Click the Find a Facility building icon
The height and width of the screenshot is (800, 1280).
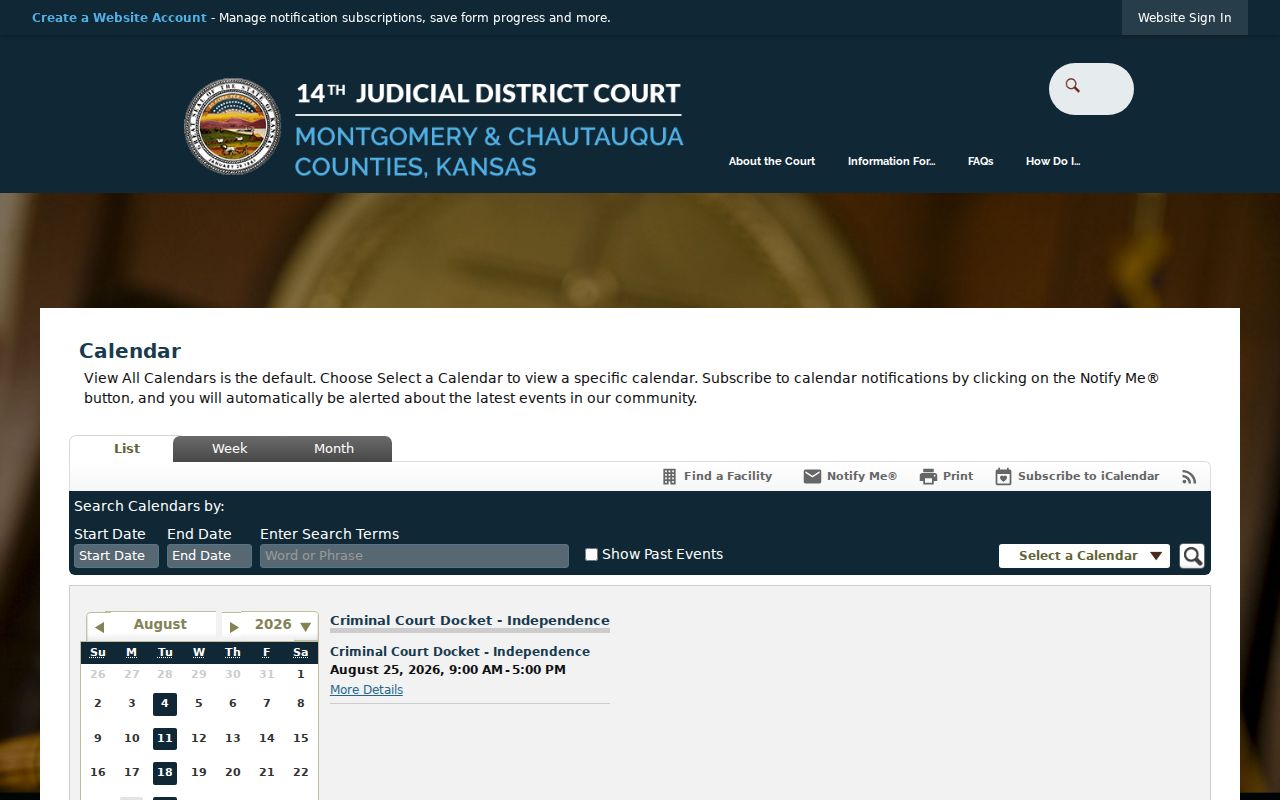pyautogui.click(x=670, y=477)
